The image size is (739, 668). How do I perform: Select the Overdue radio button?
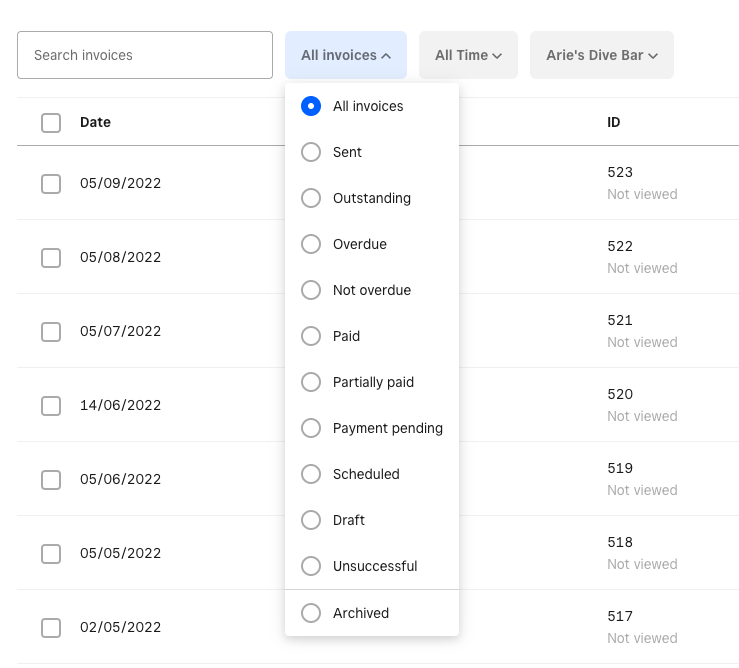point(311,244)
